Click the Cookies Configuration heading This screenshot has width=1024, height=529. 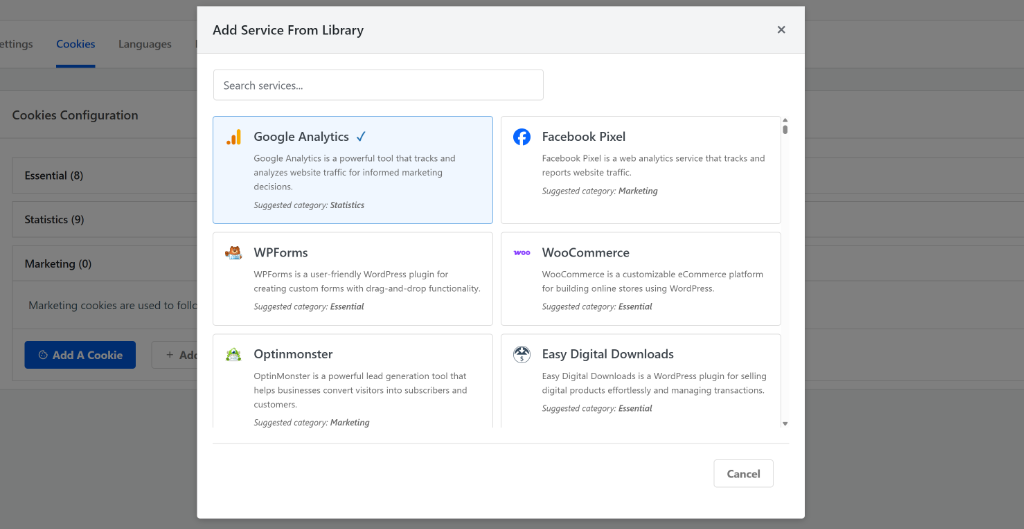(75, 115)
